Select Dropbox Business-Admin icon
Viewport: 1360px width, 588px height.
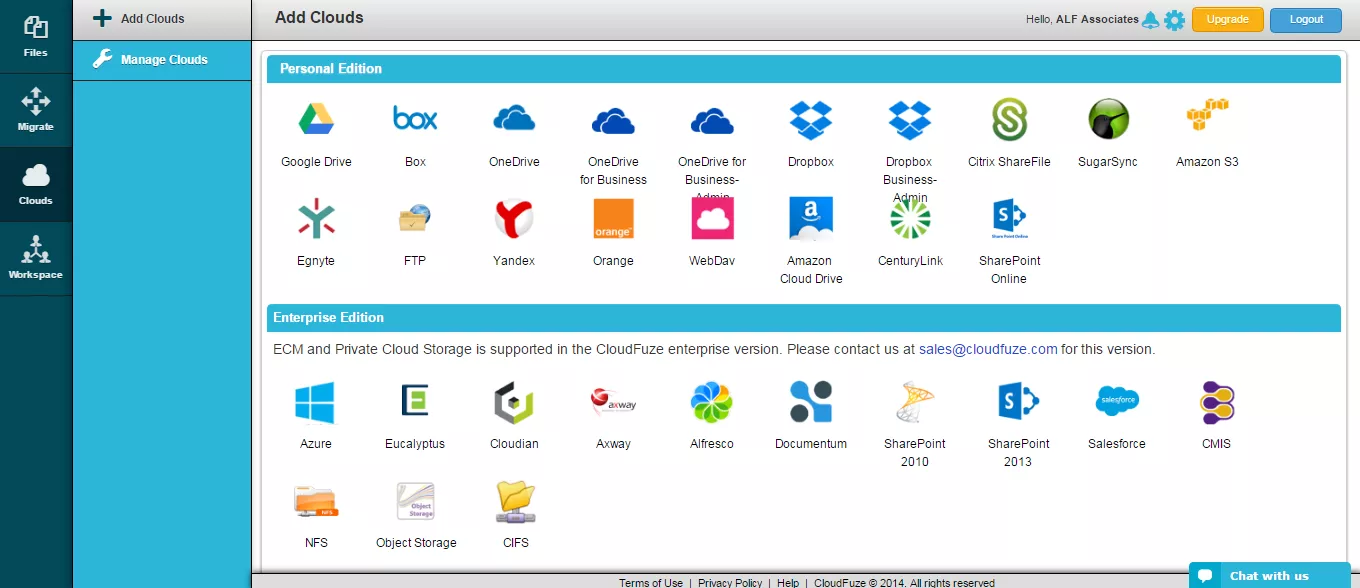point(910,120)
